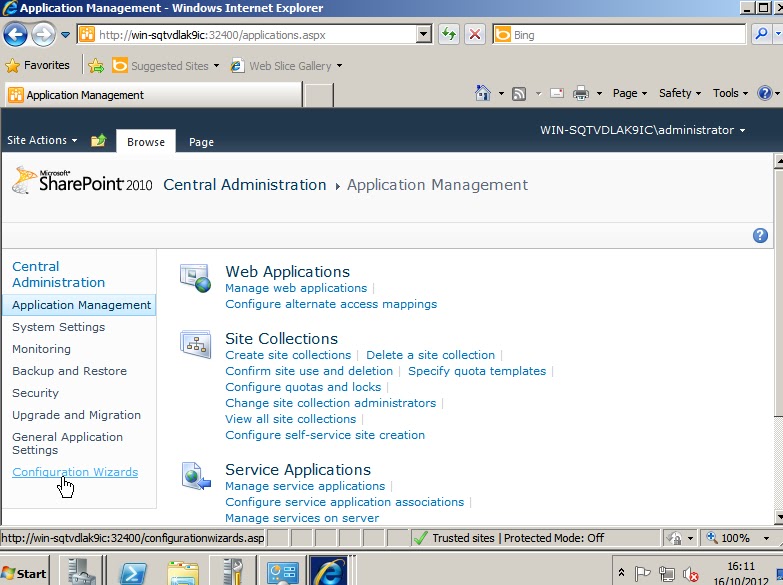Screen dimensions: 783x585
Task: Click the Home page house icon
Action: tap(482, 93)
